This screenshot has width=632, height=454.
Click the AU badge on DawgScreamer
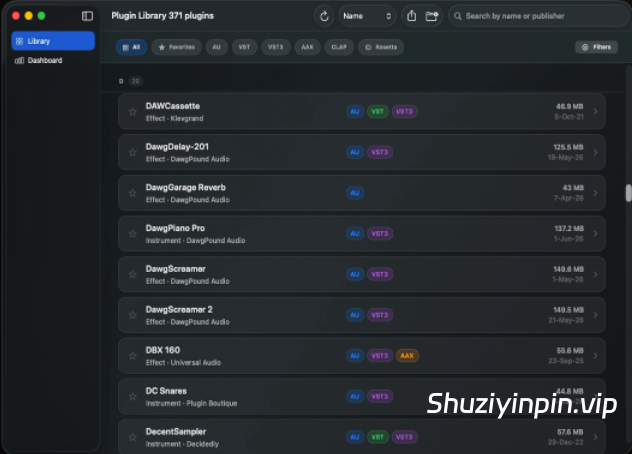pyautogui.click(x=355, y=275)
